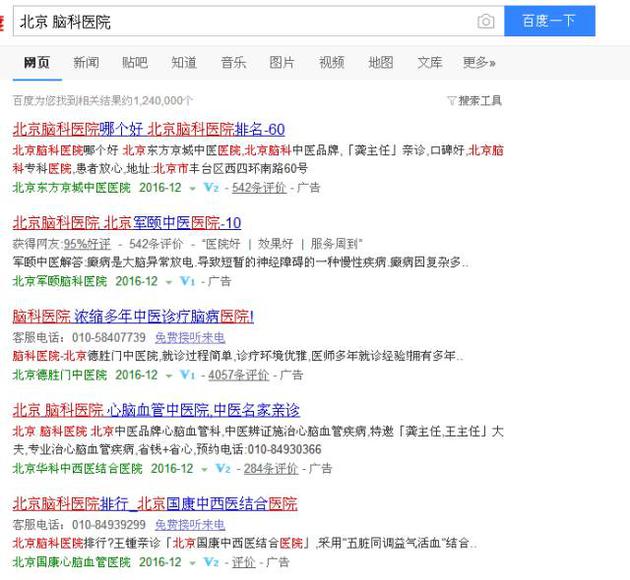Expand dropdown arrow for 北京德胜门中医院 result
The height and width of the screenshot is (580, 630).
pos(169,376)
